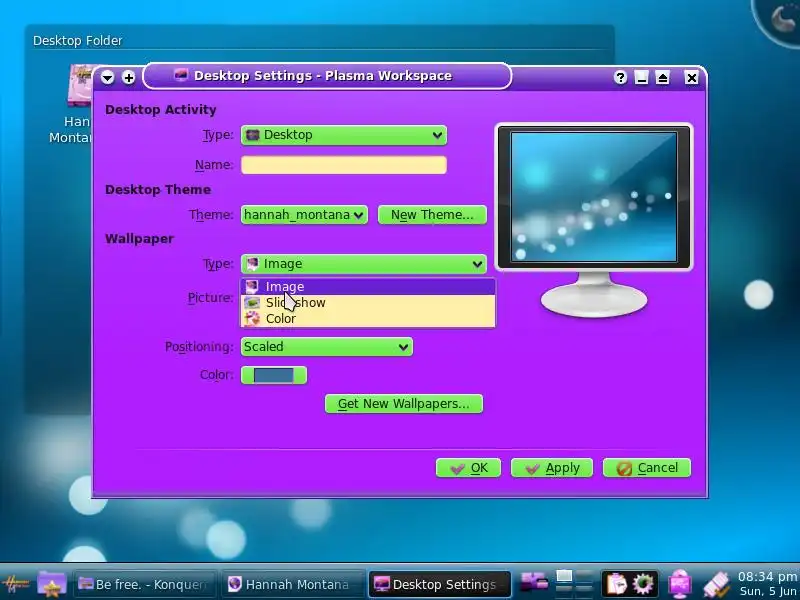Open the clipboard icon in the system tray

coord(616,584)
